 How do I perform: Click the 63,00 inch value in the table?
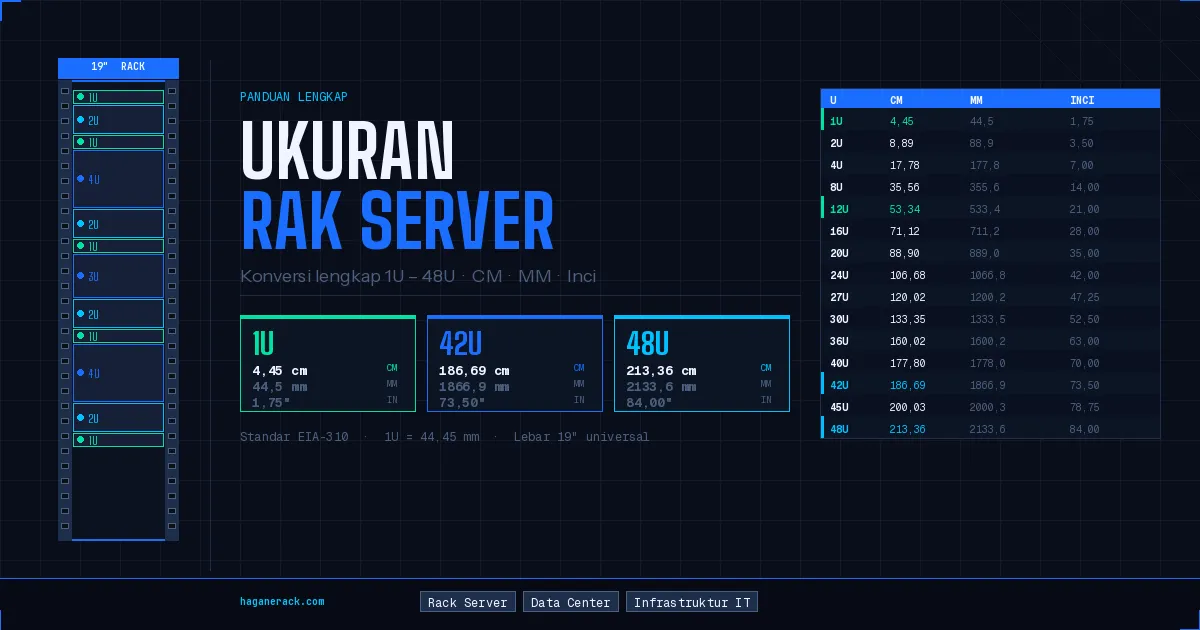[x=1084, y=341]
